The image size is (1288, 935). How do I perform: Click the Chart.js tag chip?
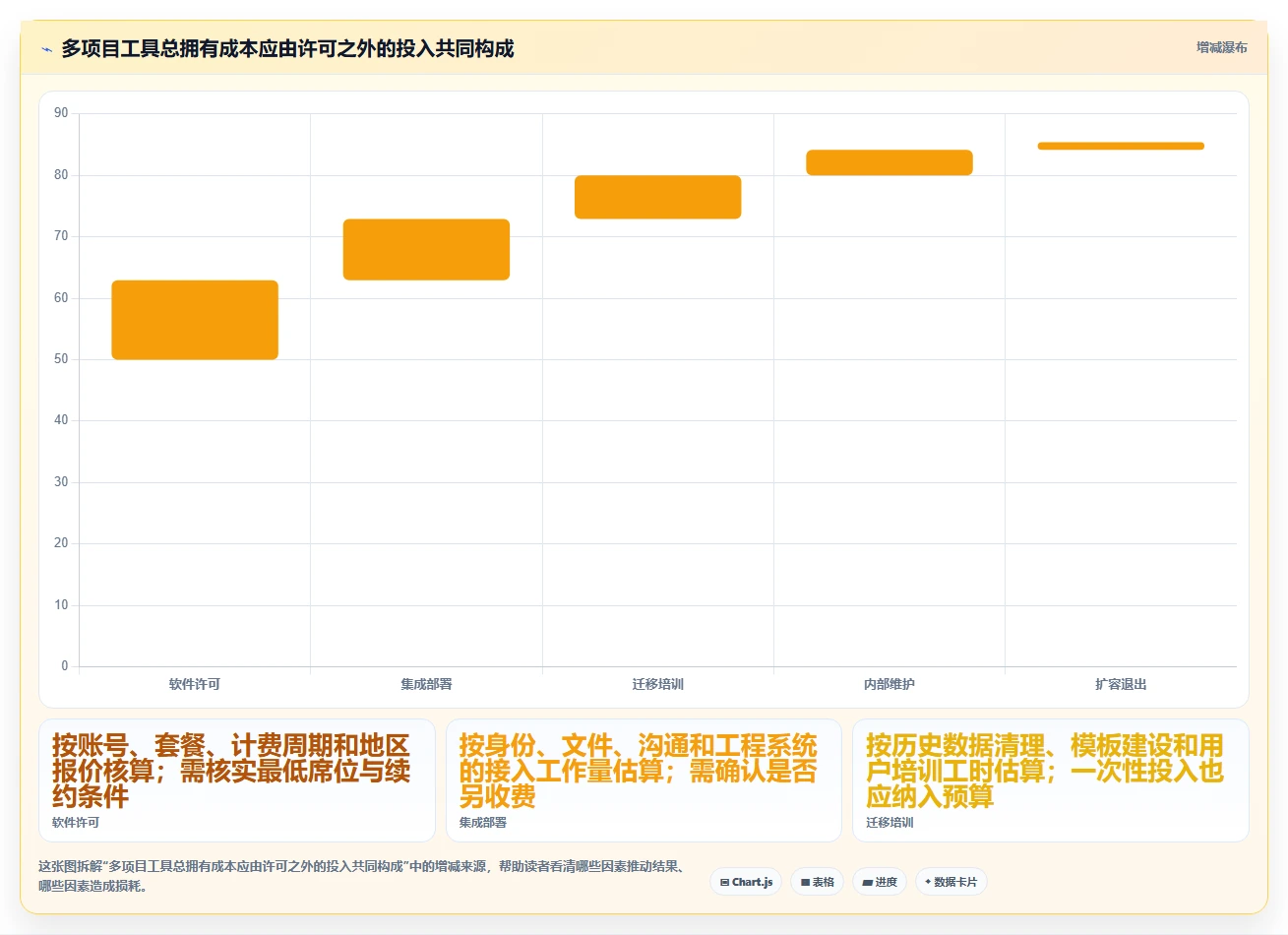[x=746, y=882]
